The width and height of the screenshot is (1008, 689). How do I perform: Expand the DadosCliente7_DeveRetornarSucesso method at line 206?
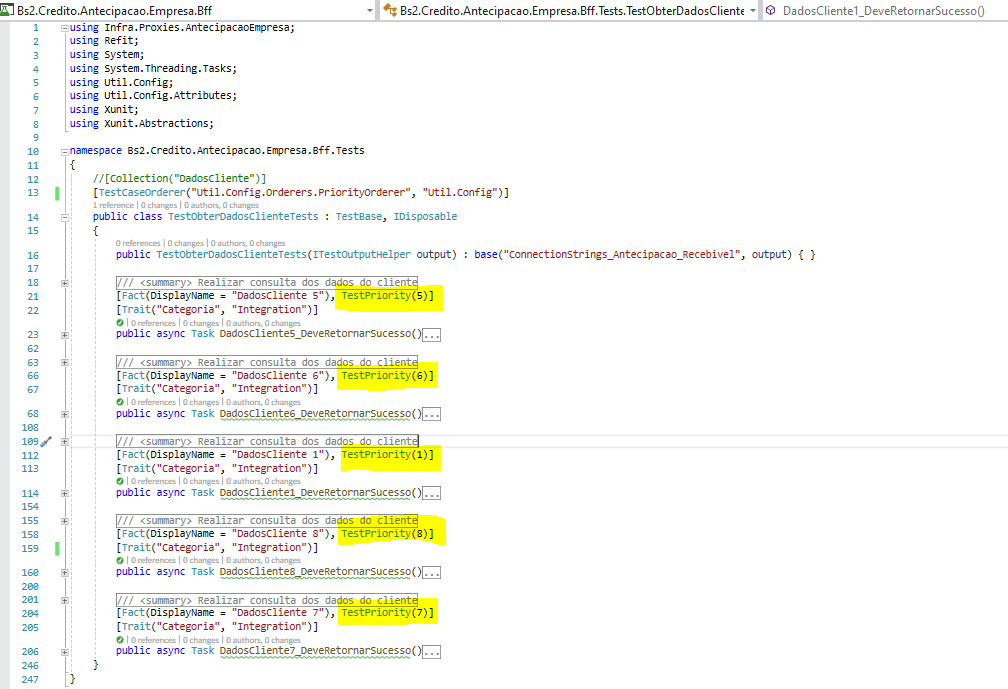click(x=64, y=652)
